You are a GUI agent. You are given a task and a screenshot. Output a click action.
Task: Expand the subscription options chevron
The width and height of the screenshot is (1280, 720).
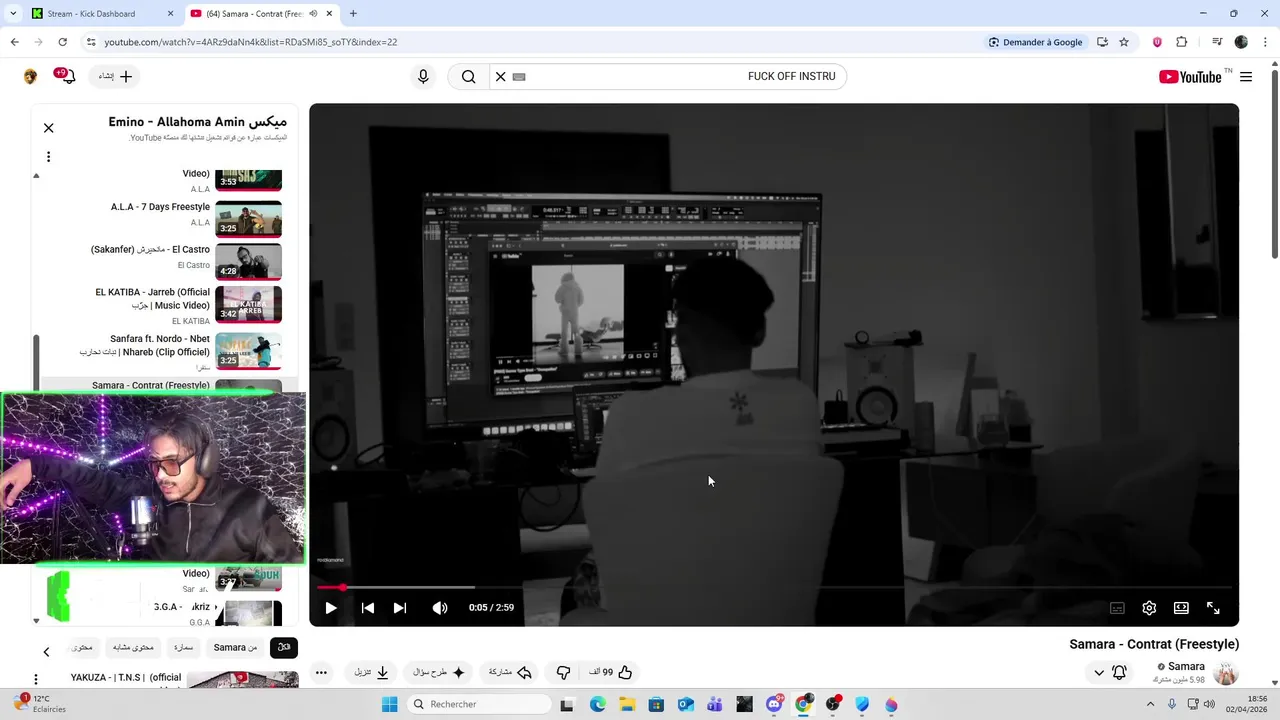(x=1098, y=673)
